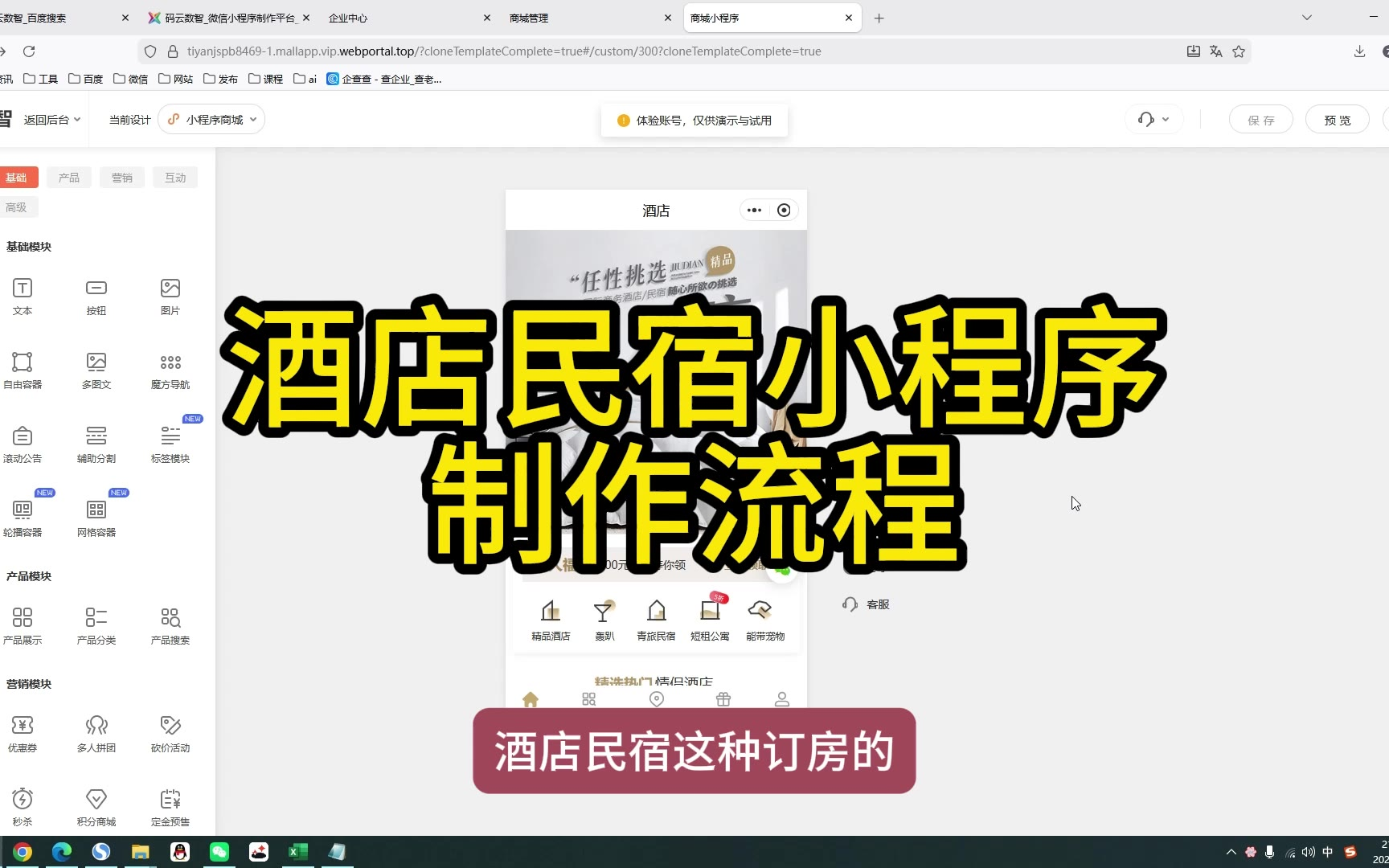The height and width of the screenshot is (868, 1389).
Task: Open Excel from the taskbar
Action: [x=298, y=852]
